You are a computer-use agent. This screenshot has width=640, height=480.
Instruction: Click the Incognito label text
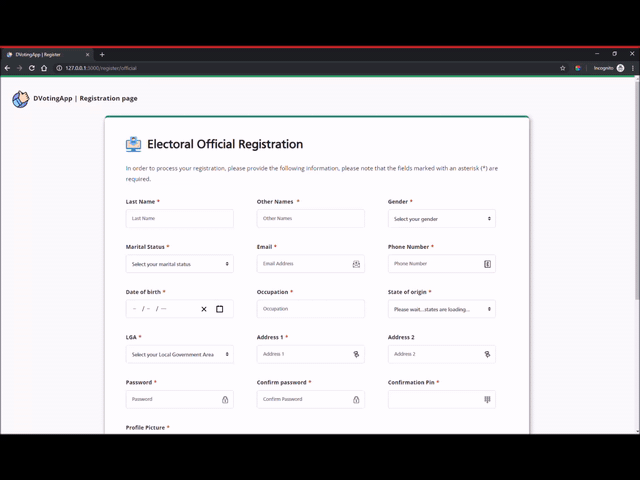[603, 68]
